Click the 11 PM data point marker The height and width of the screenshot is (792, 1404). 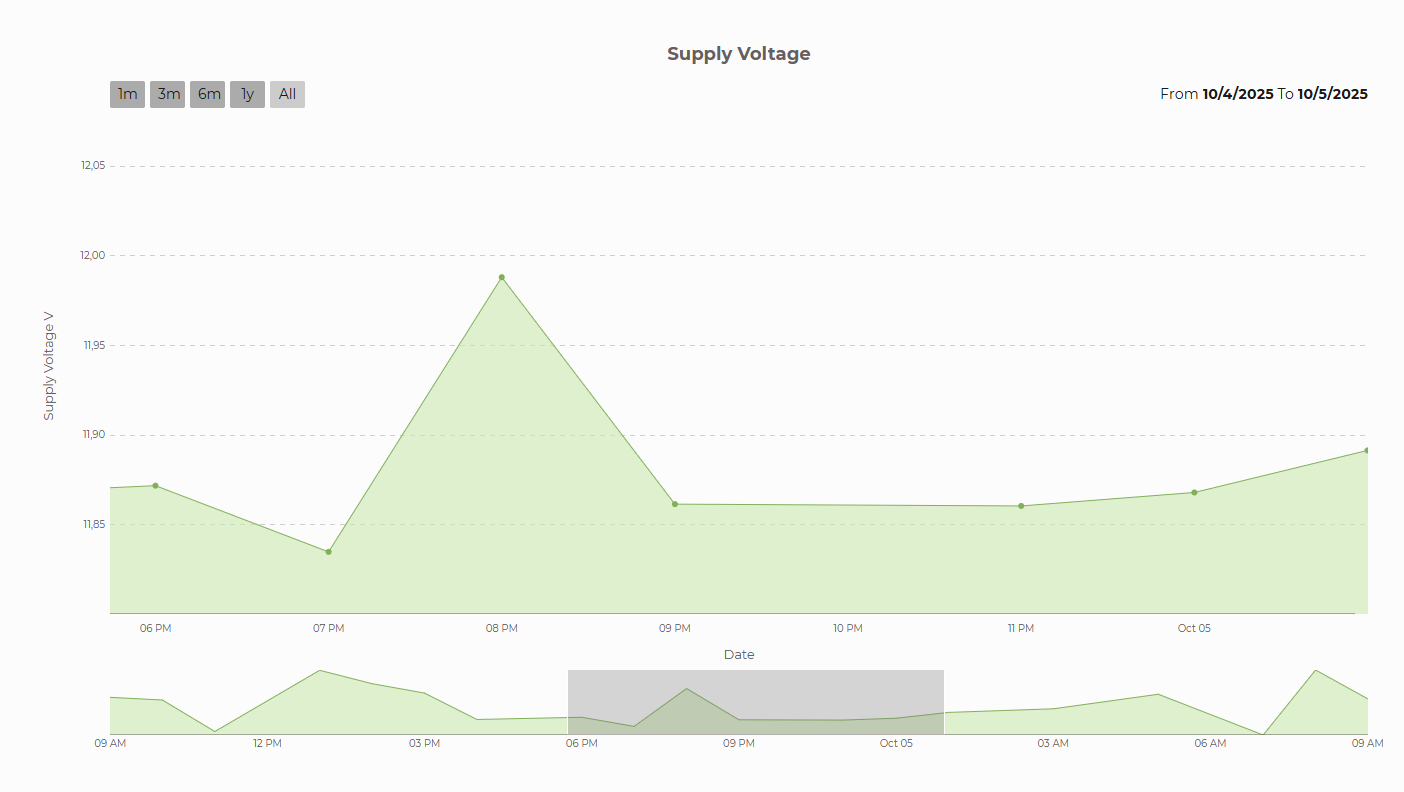click(1021, 506)
